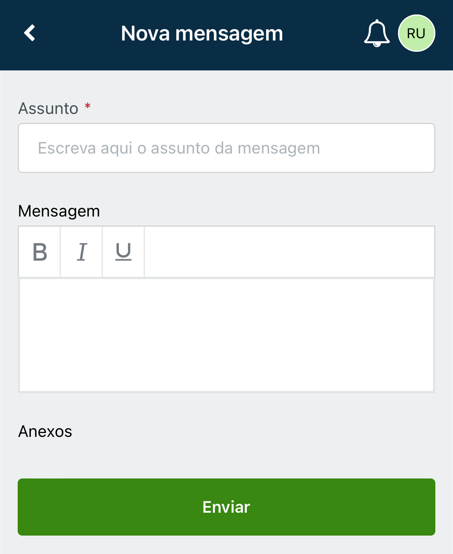453x554 pixels.
Task: Click the Mensagem field label
Action: click(x=59, y=211)
